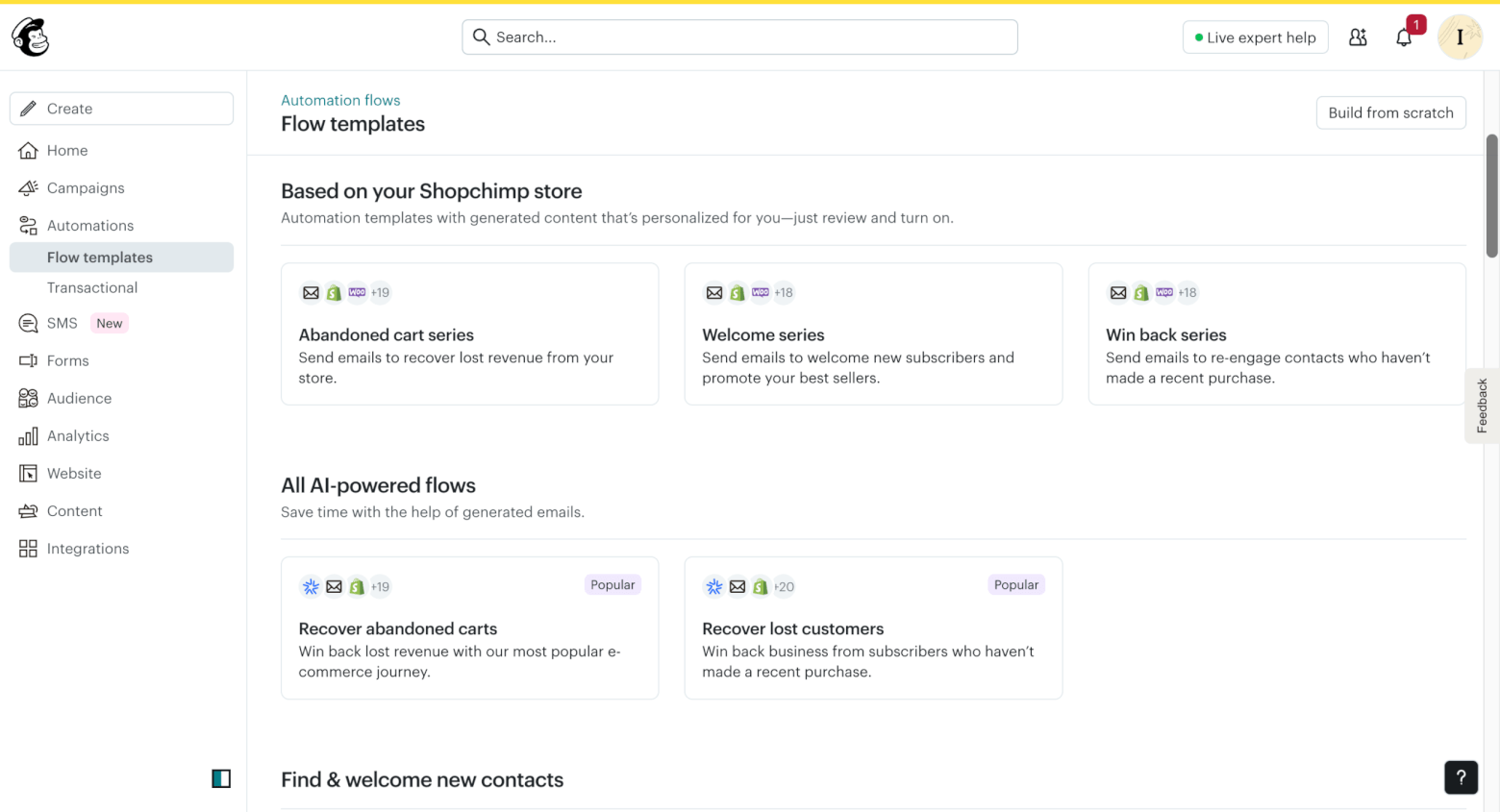This screenshot has width=1500, height=812.
Task: Click Popular tag on Recover lost customers
Action: coord(1016,584)
